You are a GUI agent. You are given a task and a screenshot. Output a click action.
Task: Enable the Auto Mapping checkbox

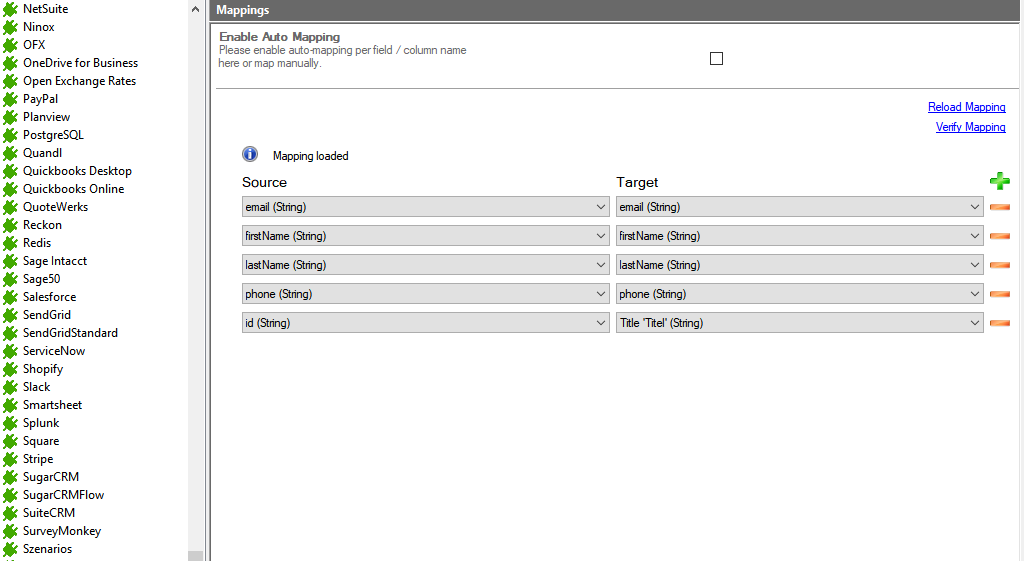coord(716,58)
